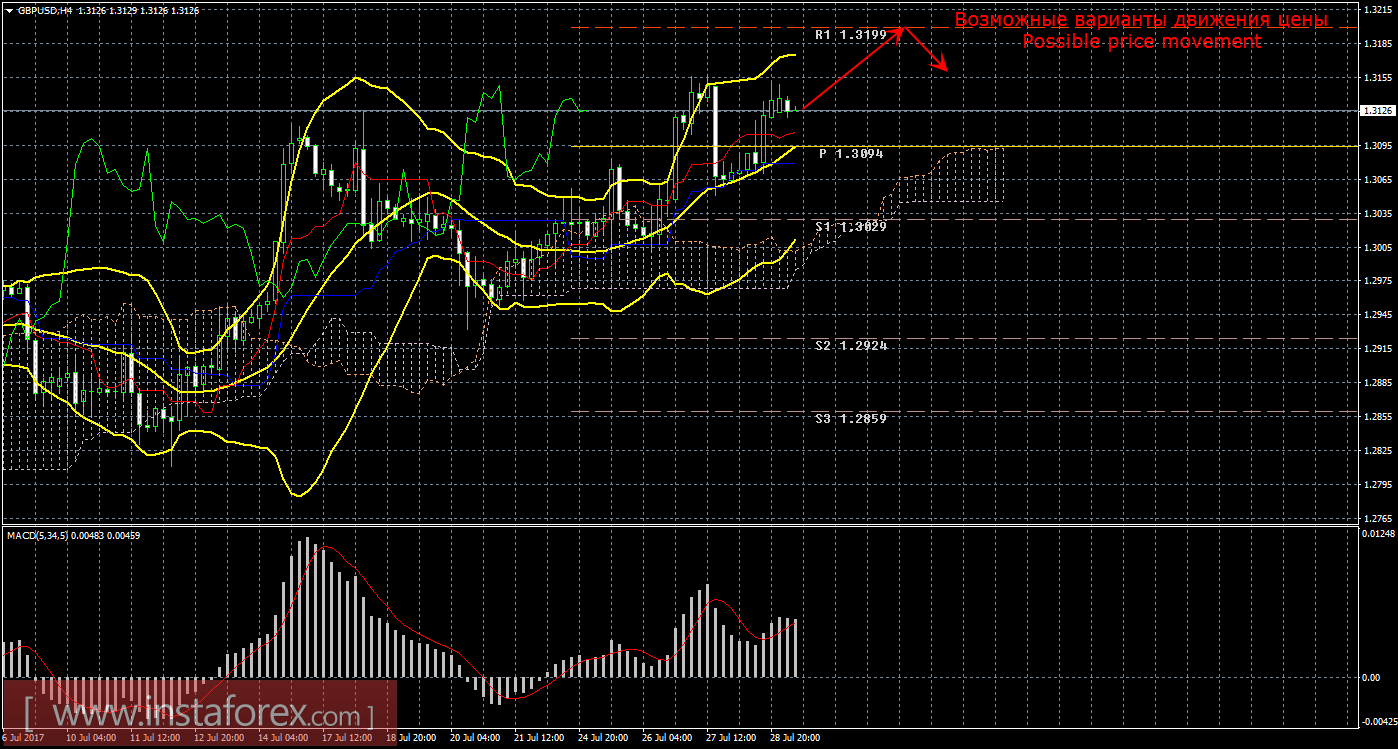Select the S1 1.3029 support label
Image resolution: width=1398 pixels, height=749 pixels.
(851, 227)
